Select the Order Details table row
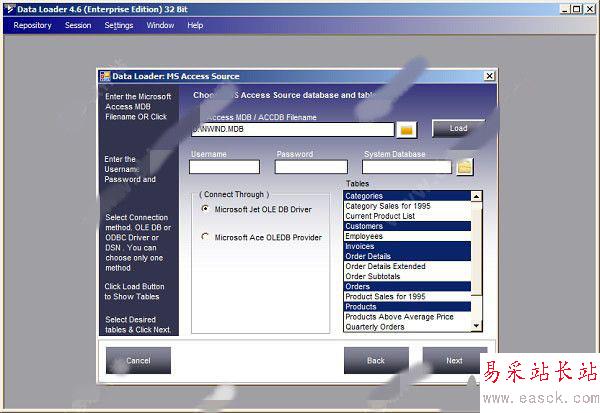The height and width of the screenshot is (413, 600). click(x=408, y=256)
